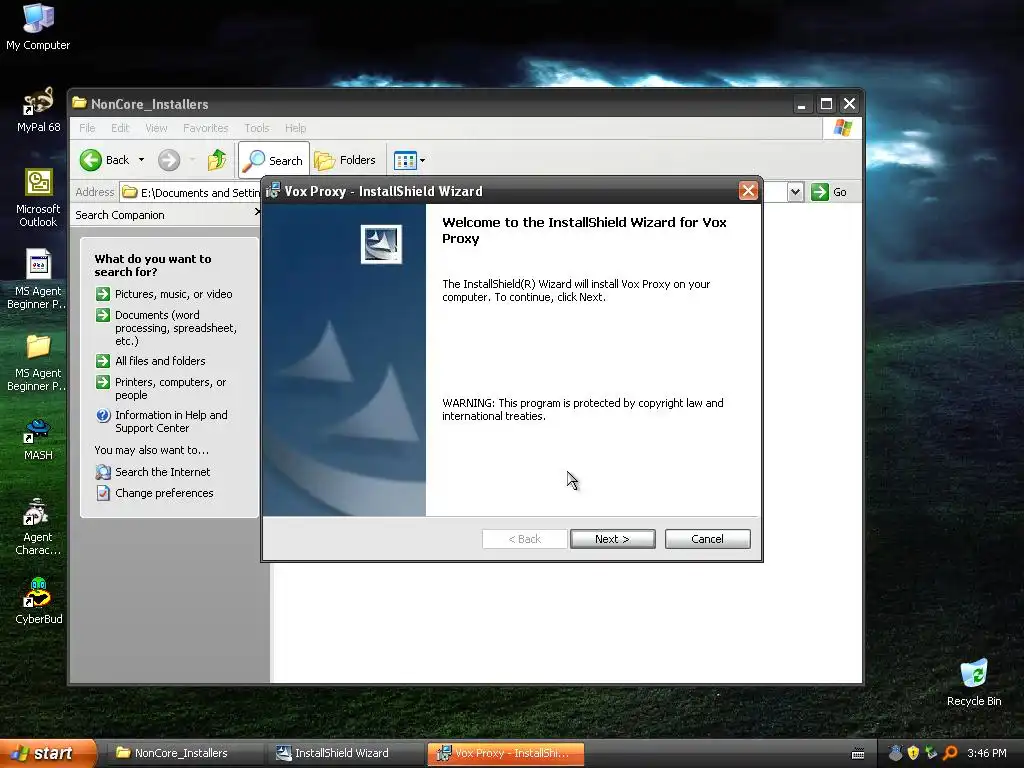Screen dimensions: 1024x768
Task: Launch MASH desktop shortcut
Action: tap(38, 440)
